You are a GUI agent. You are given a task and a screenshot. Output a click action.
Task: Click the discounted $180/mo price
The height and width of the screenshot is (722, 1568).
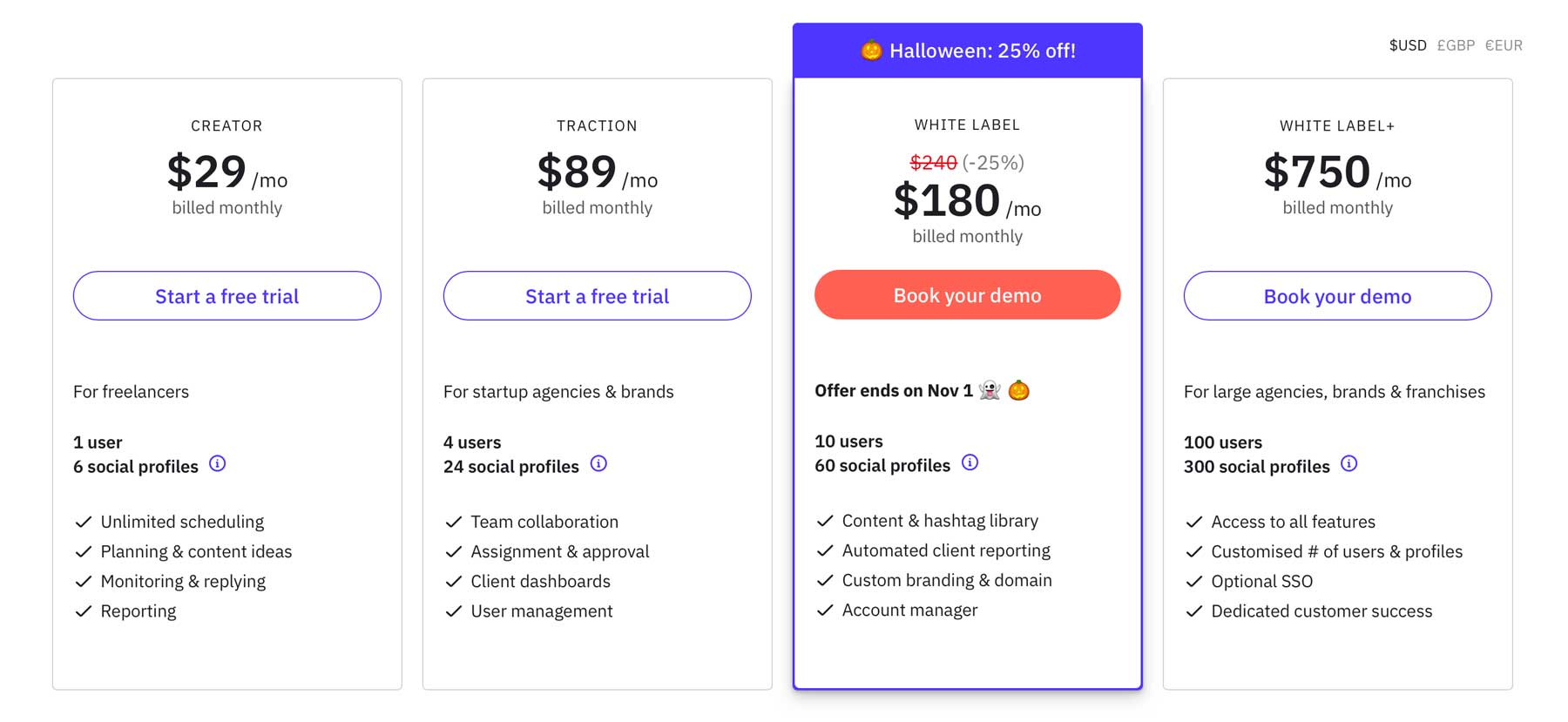946,201
